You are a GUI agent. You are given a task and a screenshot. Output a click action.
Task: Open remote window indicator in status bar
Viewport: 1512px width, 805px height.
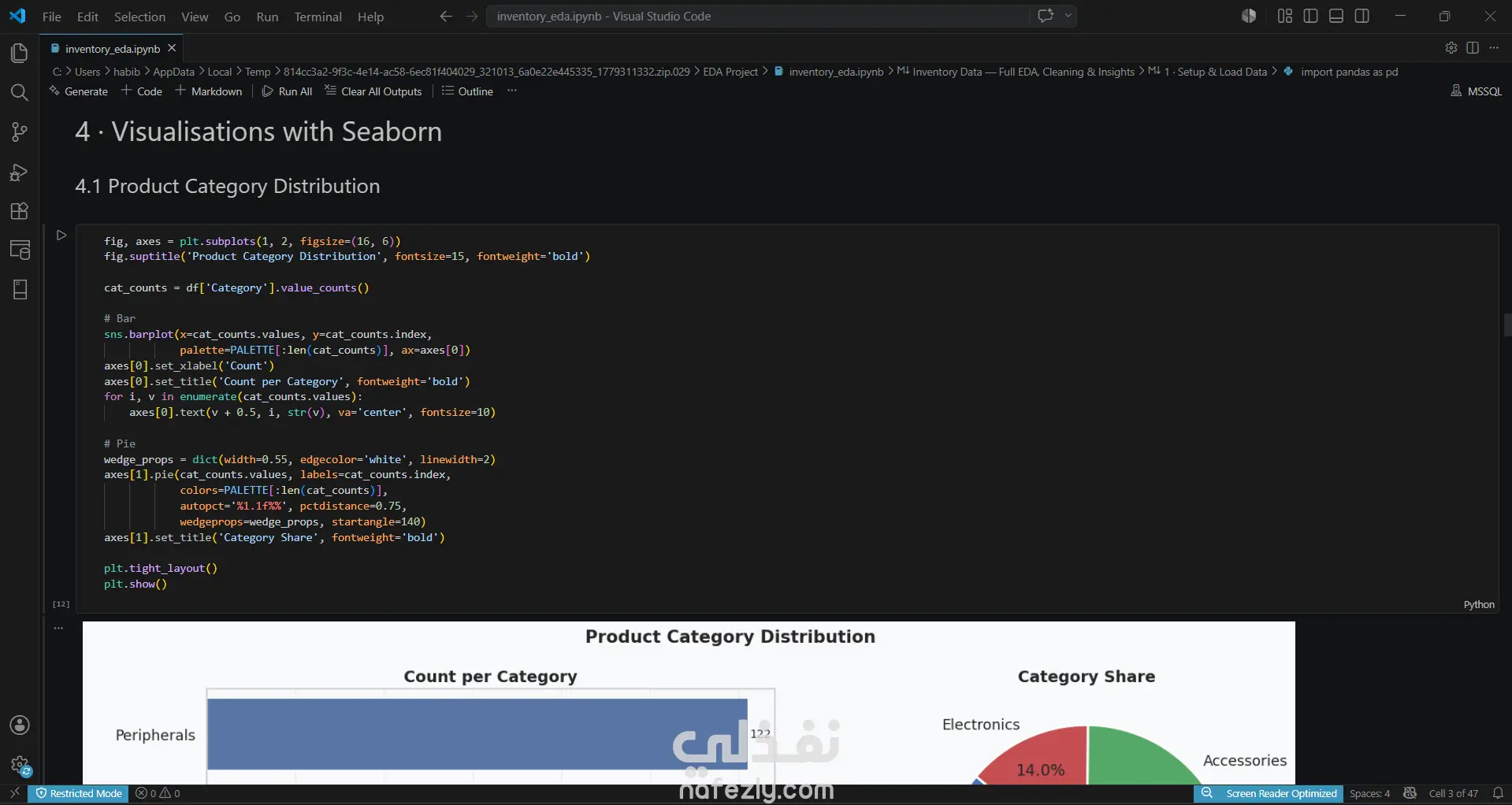click(x=14, y=793)
